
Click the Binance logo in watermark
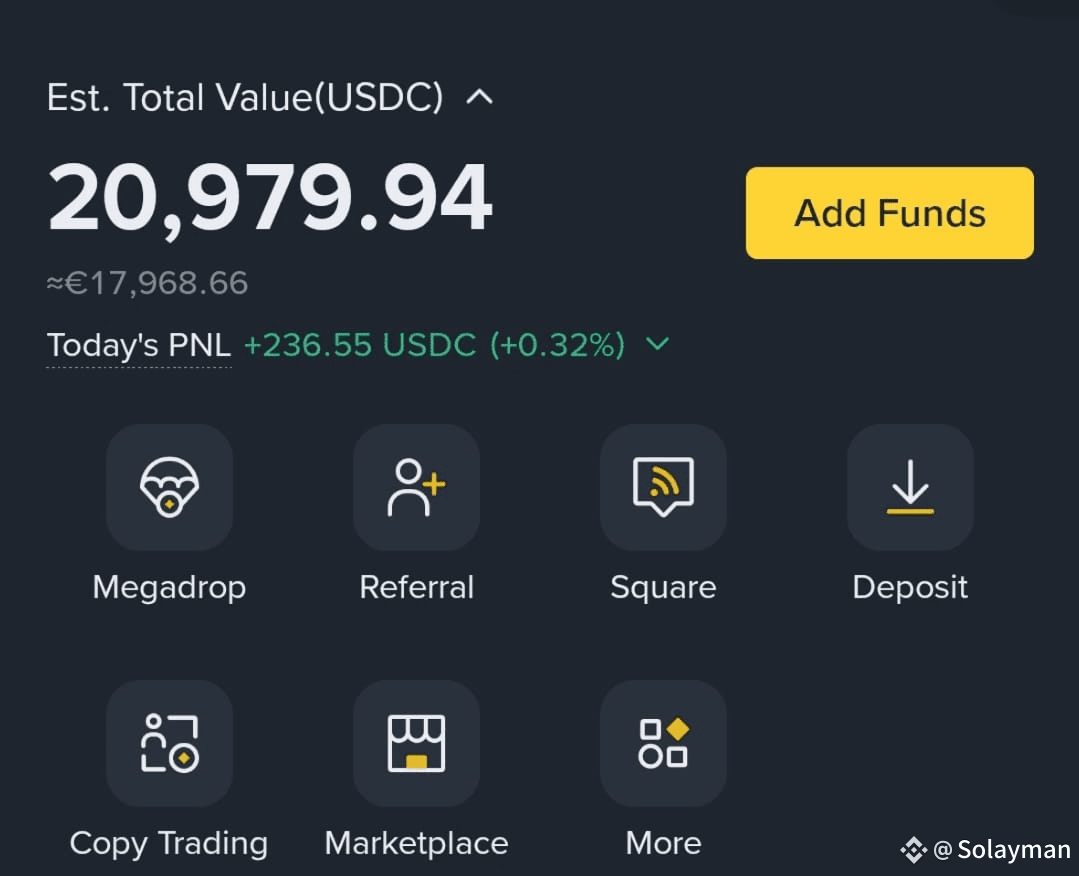(913, 850)
